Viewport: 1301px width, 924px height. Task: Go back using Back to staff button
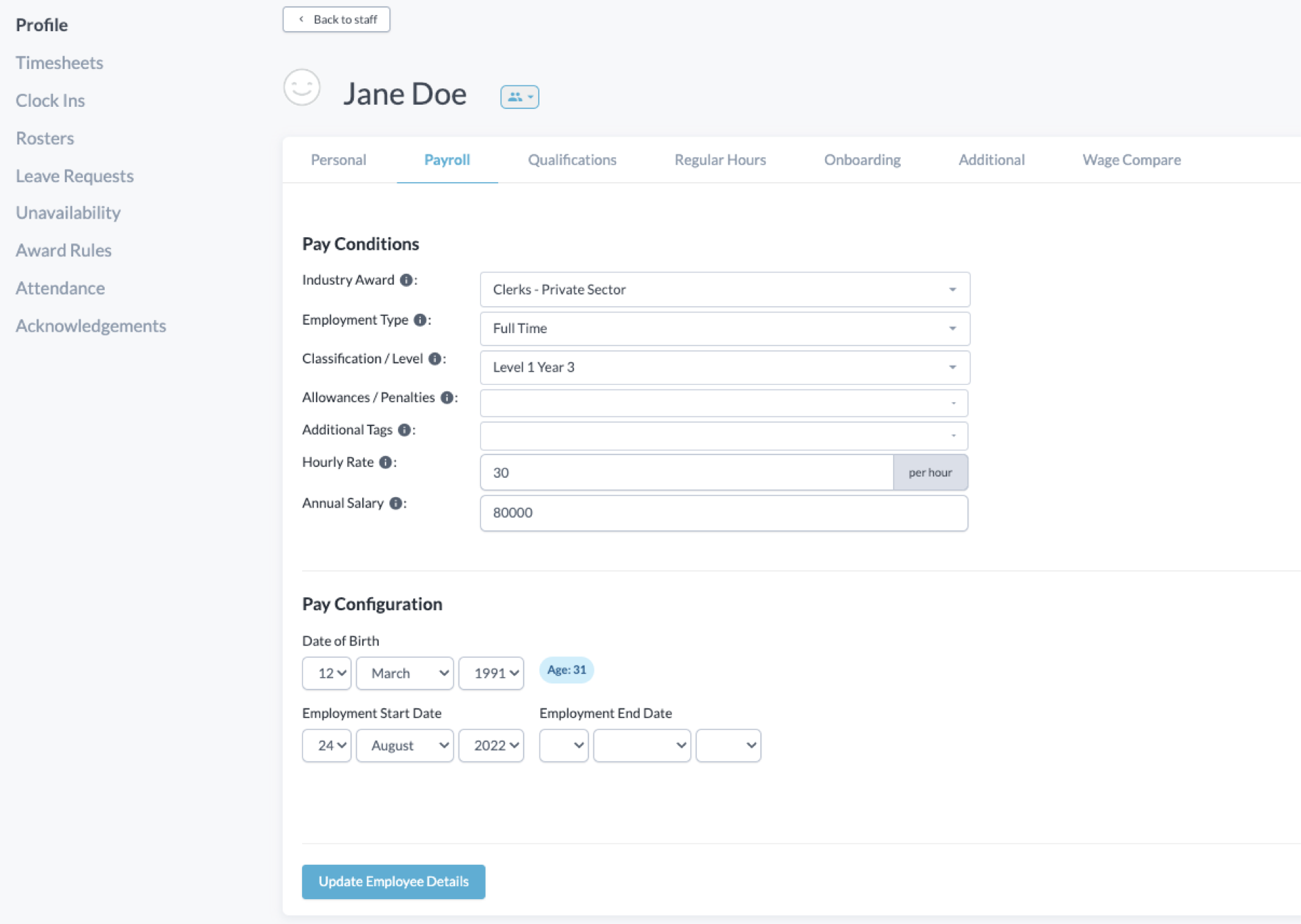pyautogui.click(x=337, y=19)
